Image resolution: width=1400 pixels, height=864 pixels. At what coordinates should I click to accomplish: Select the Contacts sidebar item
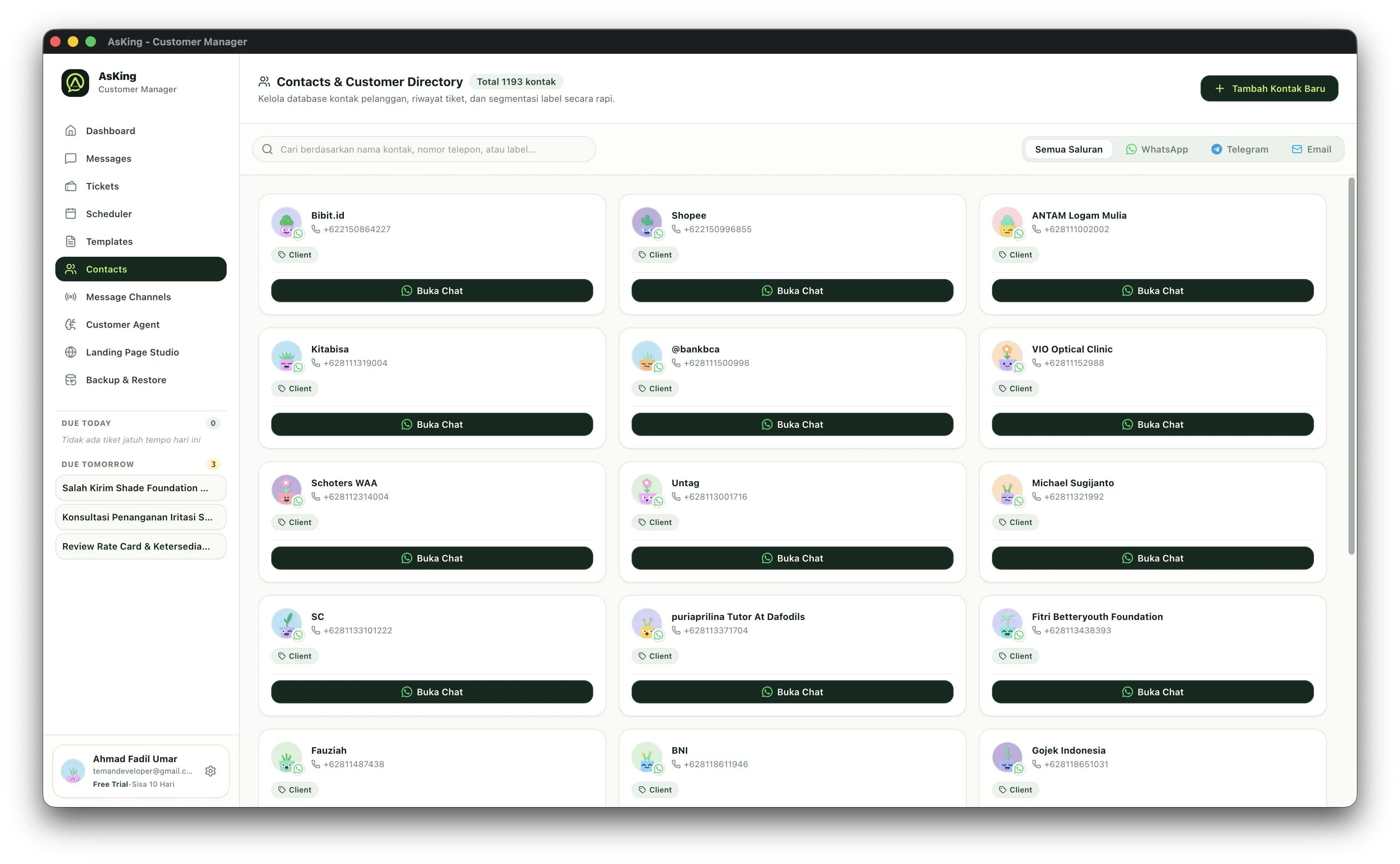(x=141, y=269)
